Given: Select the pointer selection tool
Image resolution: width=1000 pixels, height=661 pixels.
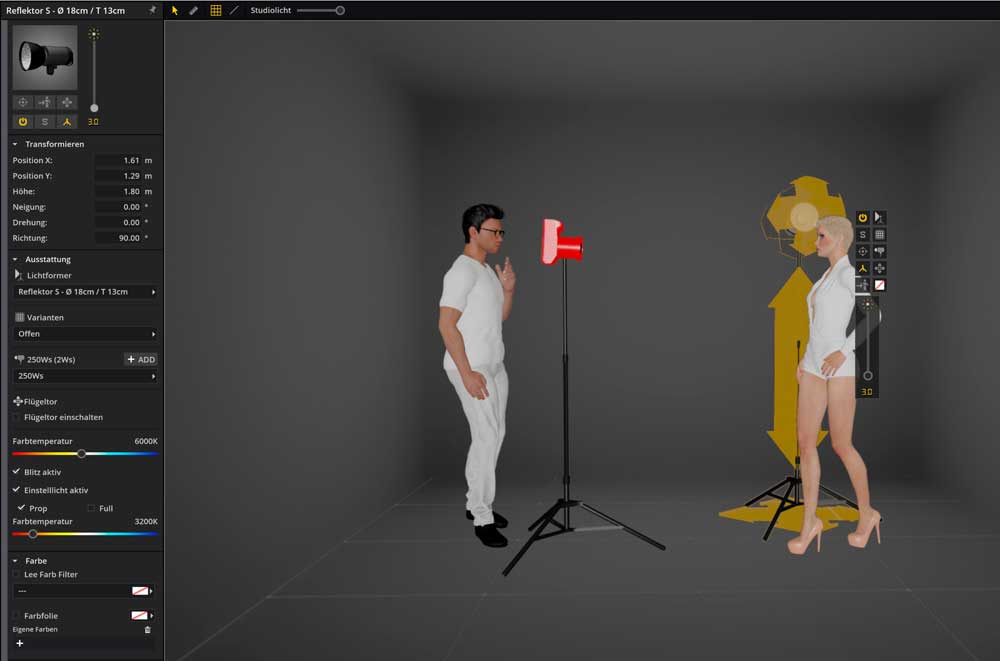Looking at the screenshot, I should 174,10.
